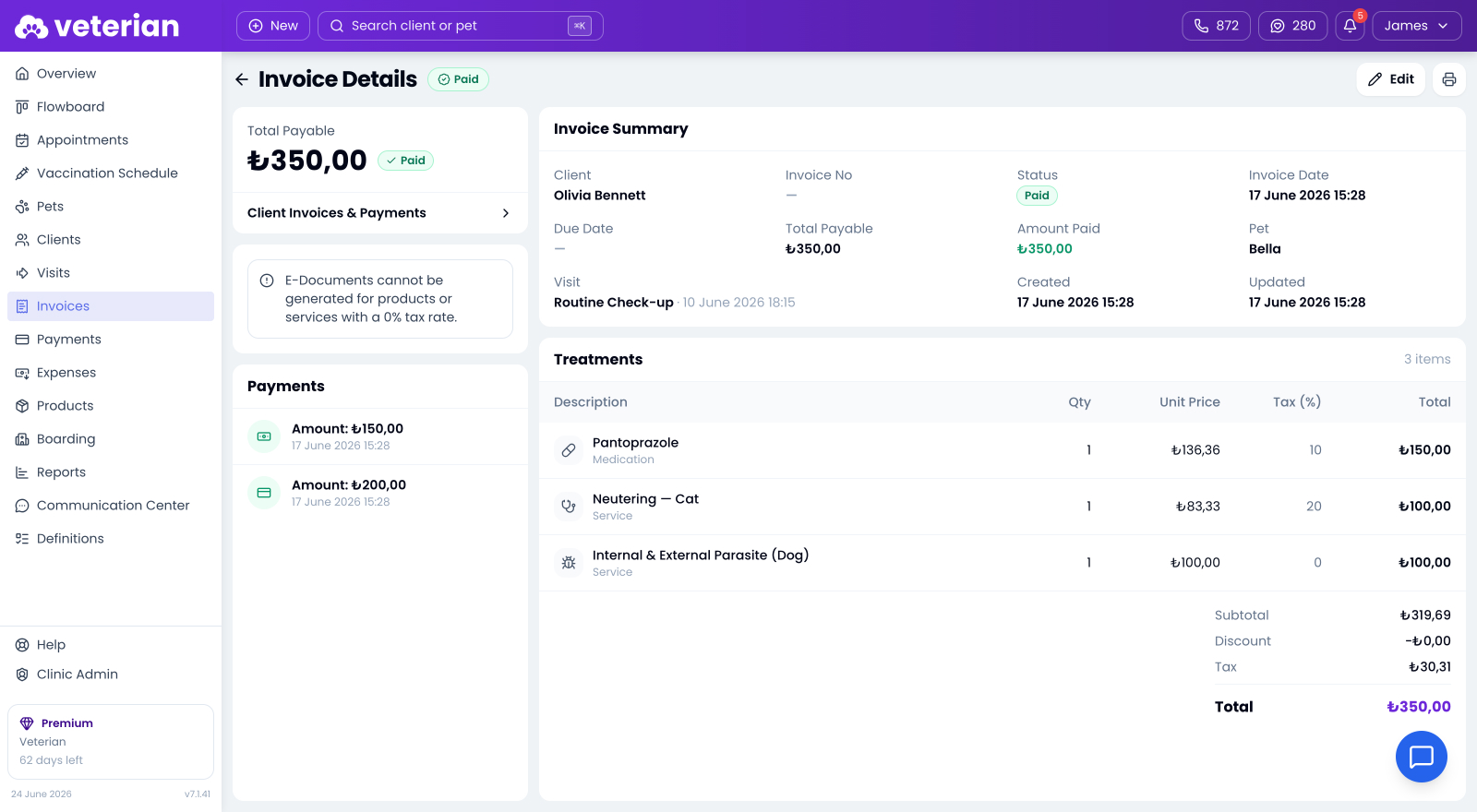
Task: Click the Reports chart icon
Action: coord(22,472)
